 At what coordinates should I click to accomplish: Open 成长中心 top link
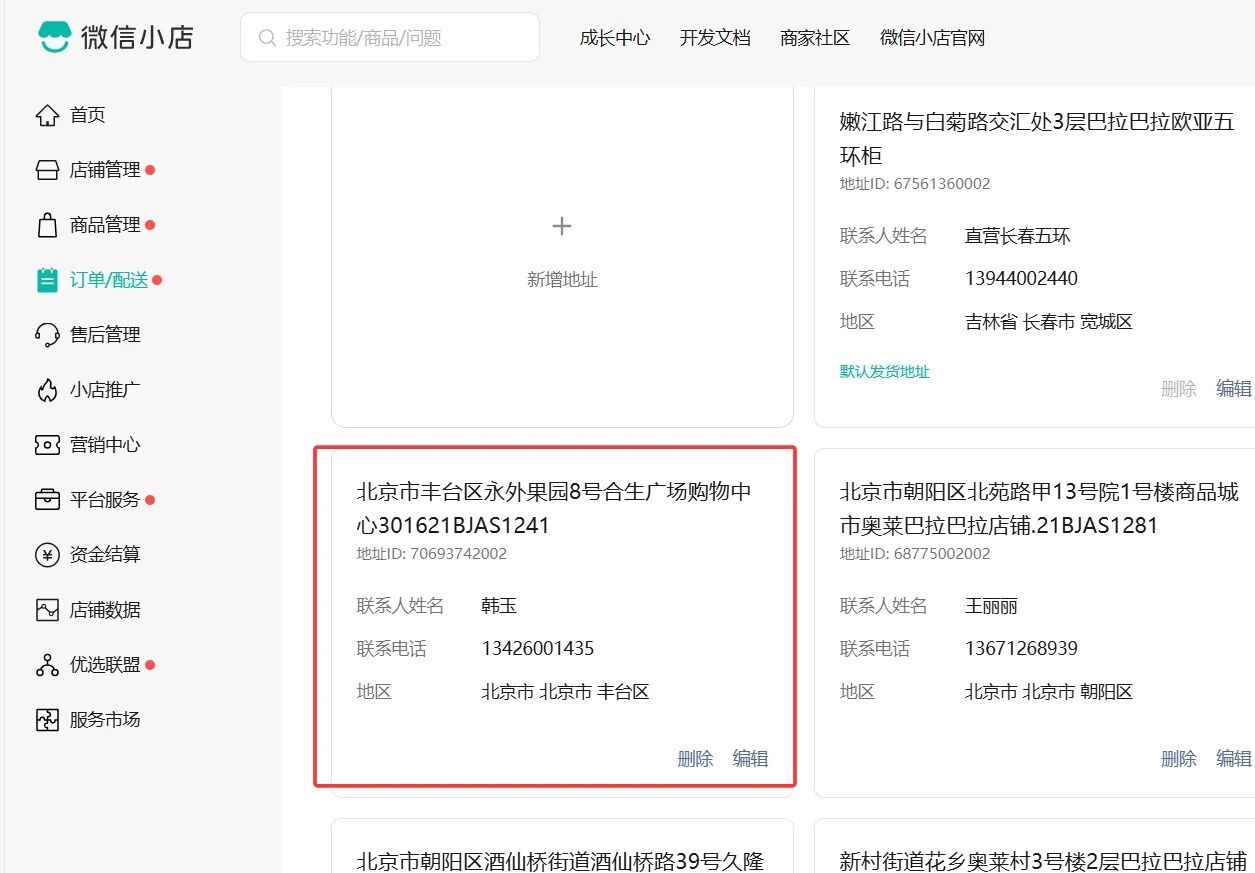click(615, 38)
